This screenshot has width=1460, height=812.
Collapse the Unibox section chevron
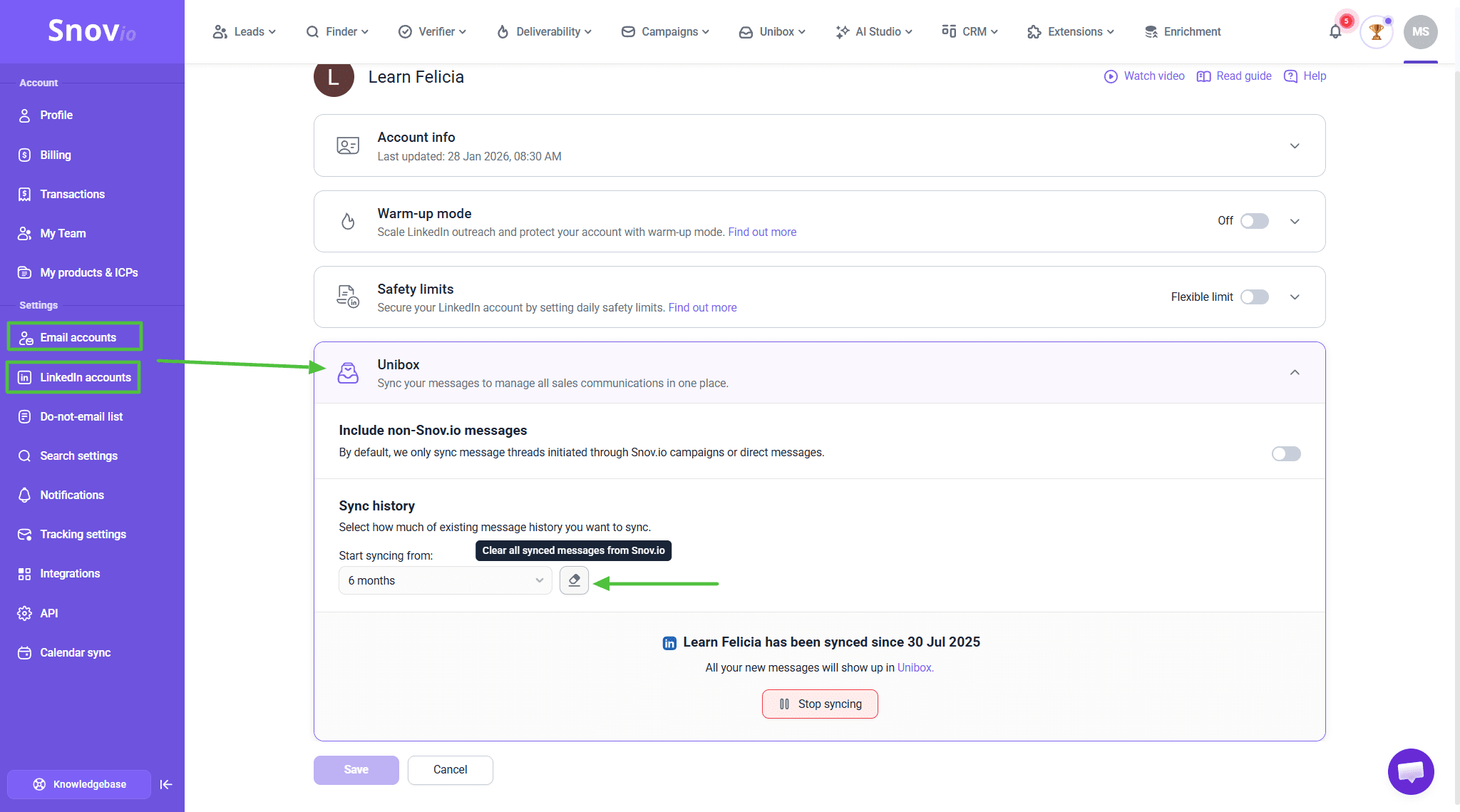[1295, 372]
